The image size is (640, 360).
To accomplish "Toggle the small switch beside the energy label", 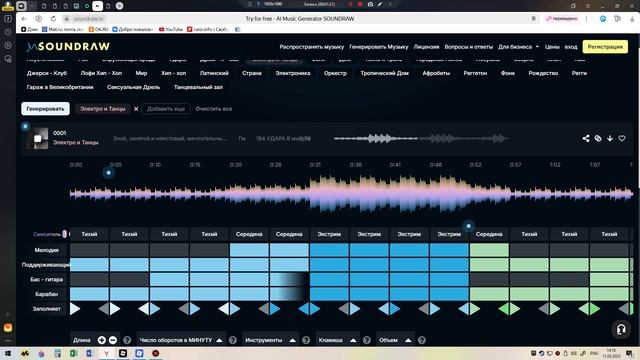I will [64, 234].
